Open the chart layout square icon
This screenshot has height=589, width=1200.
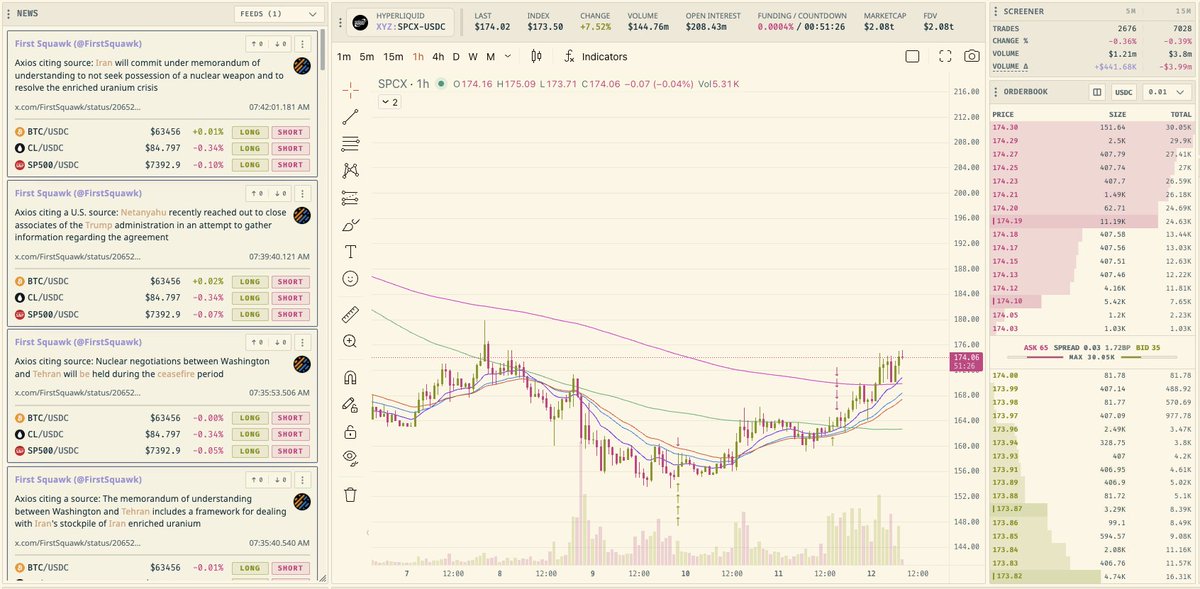coord(912,57)
